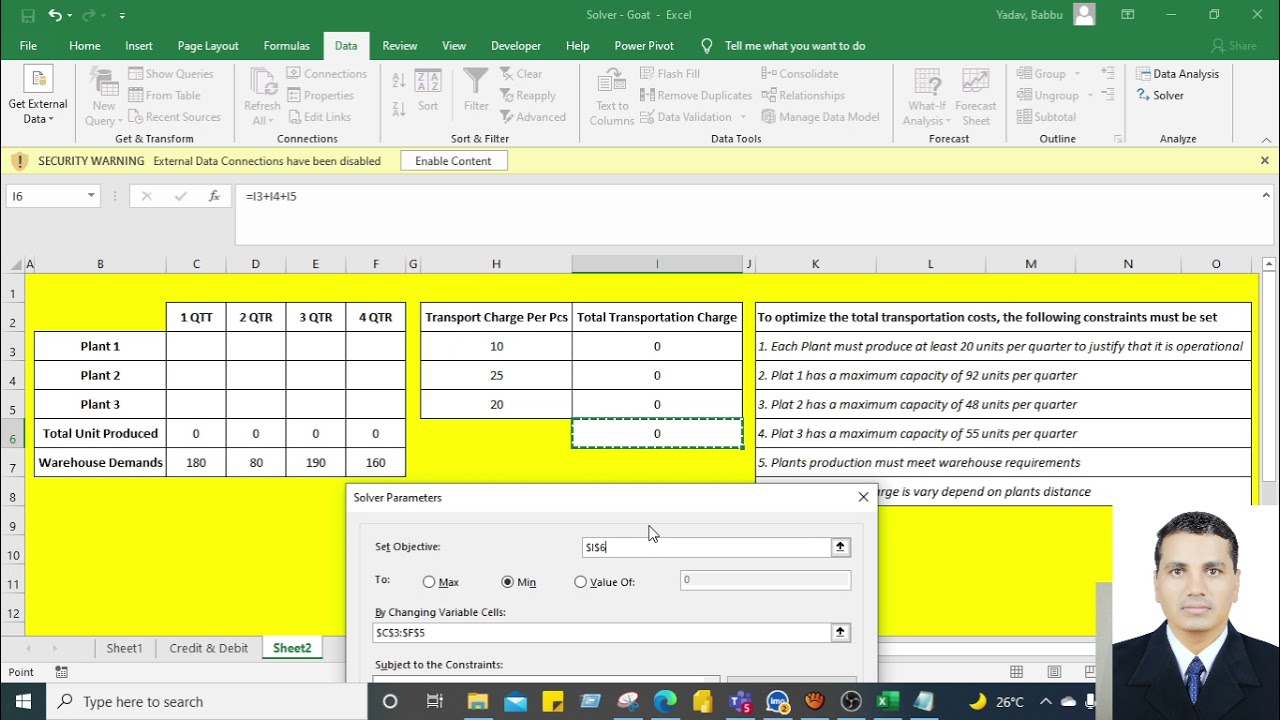The height and width of the screenshot is (720, 1280).
Task: Click the Sort A to Z icon
Action: tap(399, 81)
